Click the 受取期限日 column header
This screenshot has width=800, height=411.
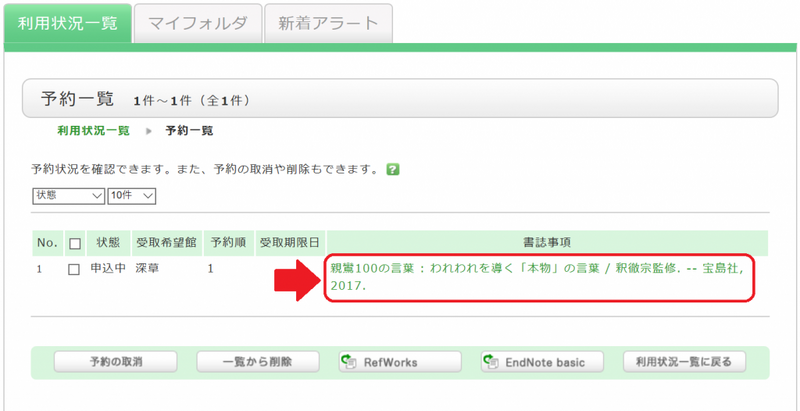(290, 243)
